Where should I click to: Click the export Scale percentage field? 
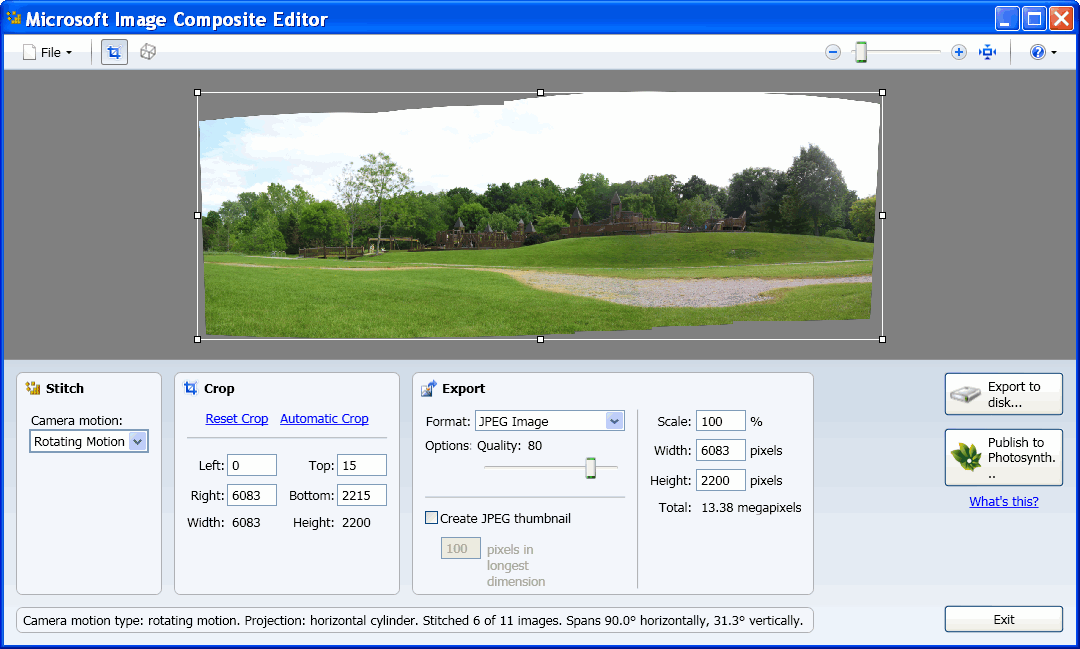[720, 421]
